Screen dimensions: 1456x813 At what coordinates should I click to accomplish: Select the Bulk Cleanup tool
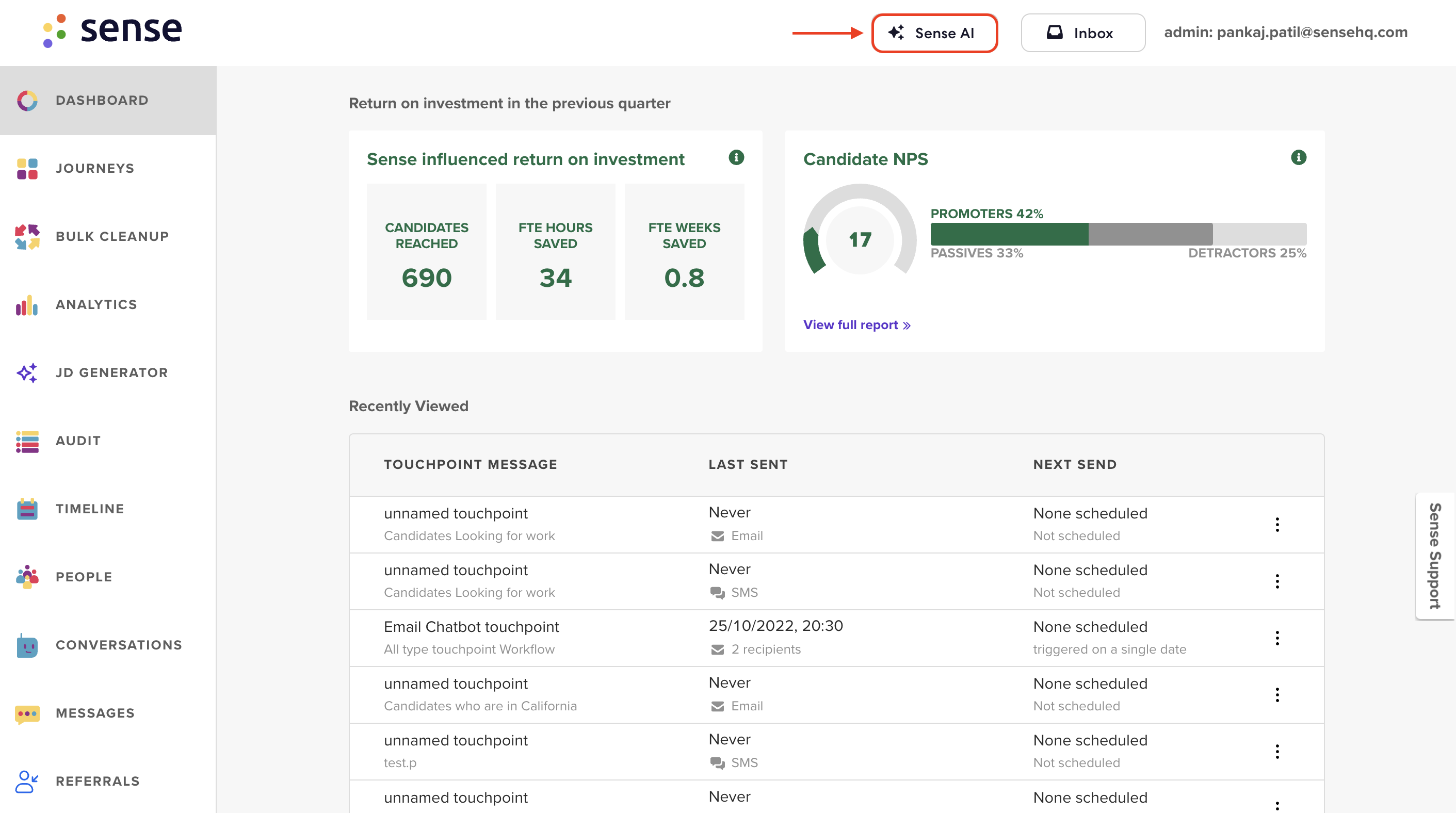pyautogui.click(x=111, y=236)
